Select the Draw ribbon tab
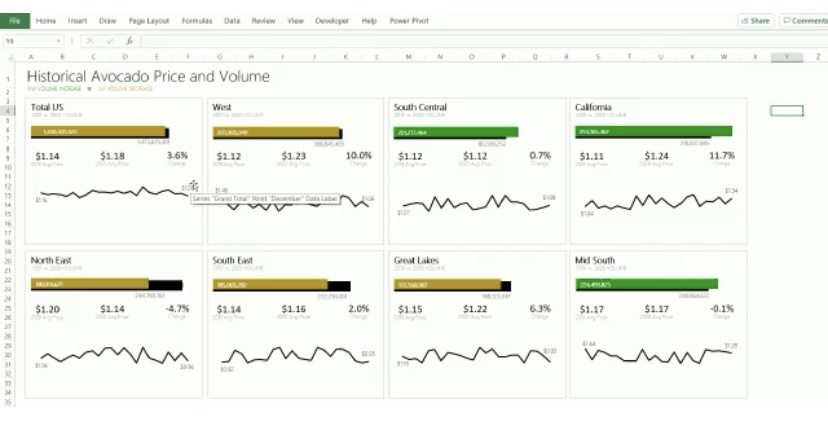 click(x=108, y=21)
